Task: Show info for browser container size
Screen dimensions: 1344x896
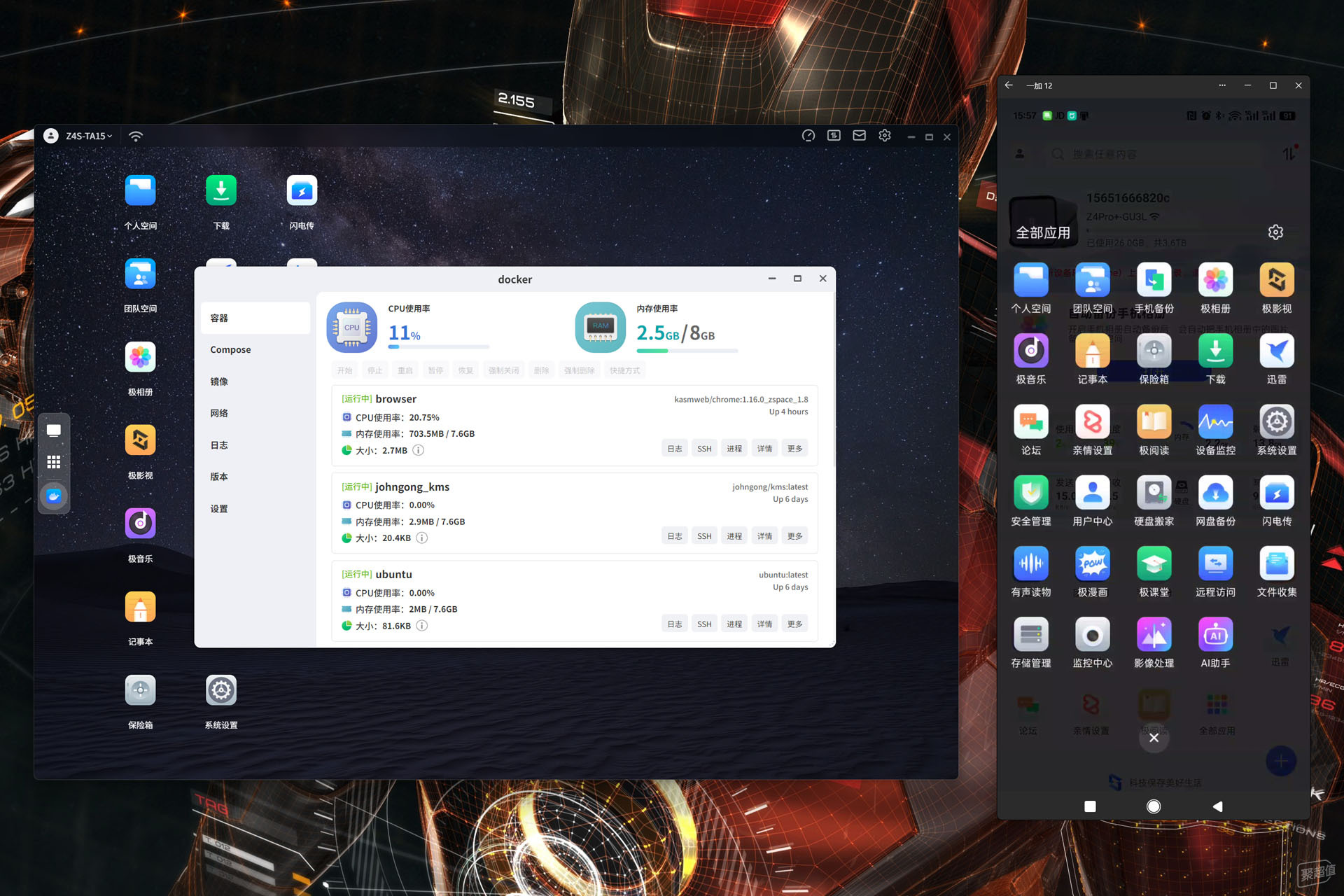Action: click(418, 450)
